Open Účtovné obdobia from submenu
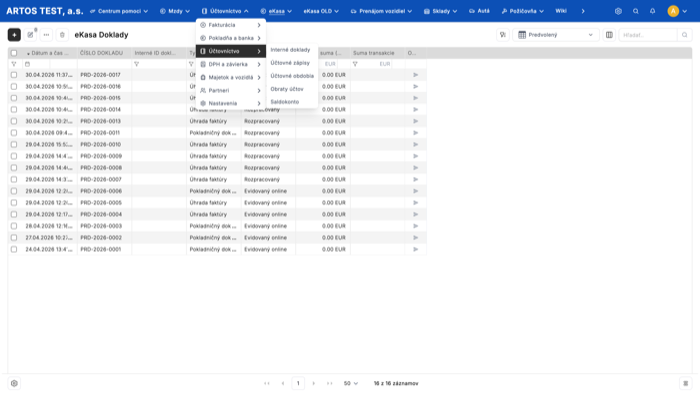Image resolution: width=700 pixels, height=393 pixels. [x=292, y=76]
